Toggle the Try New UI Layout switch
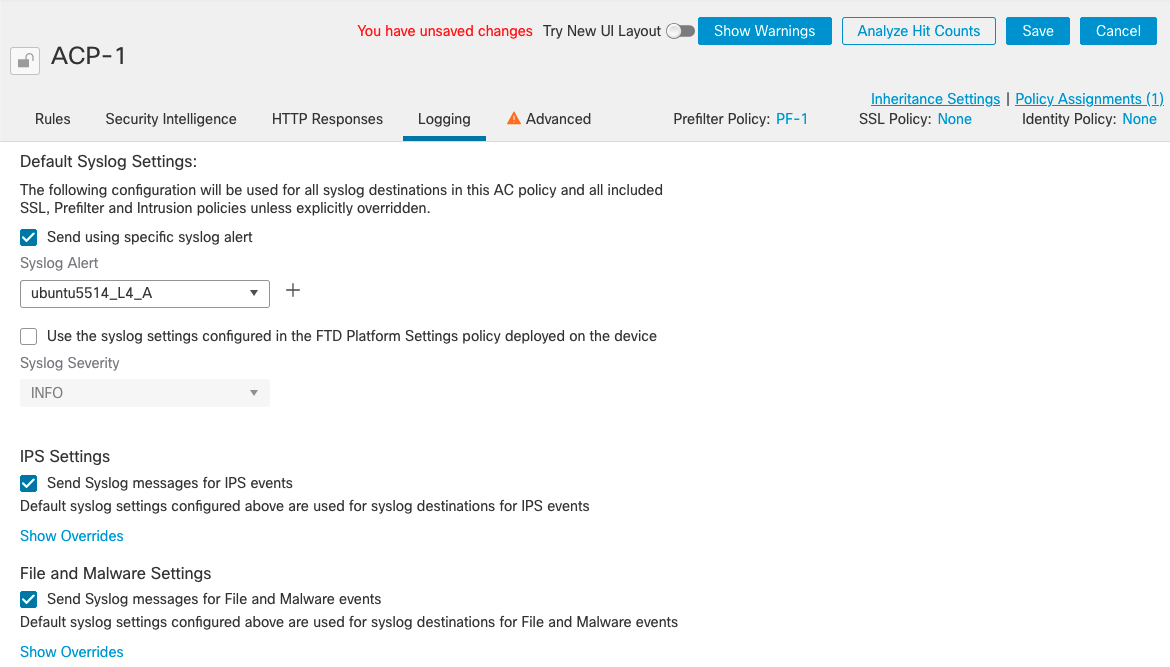This screenshot has height=667, width=1170. (x=680, y=31)
